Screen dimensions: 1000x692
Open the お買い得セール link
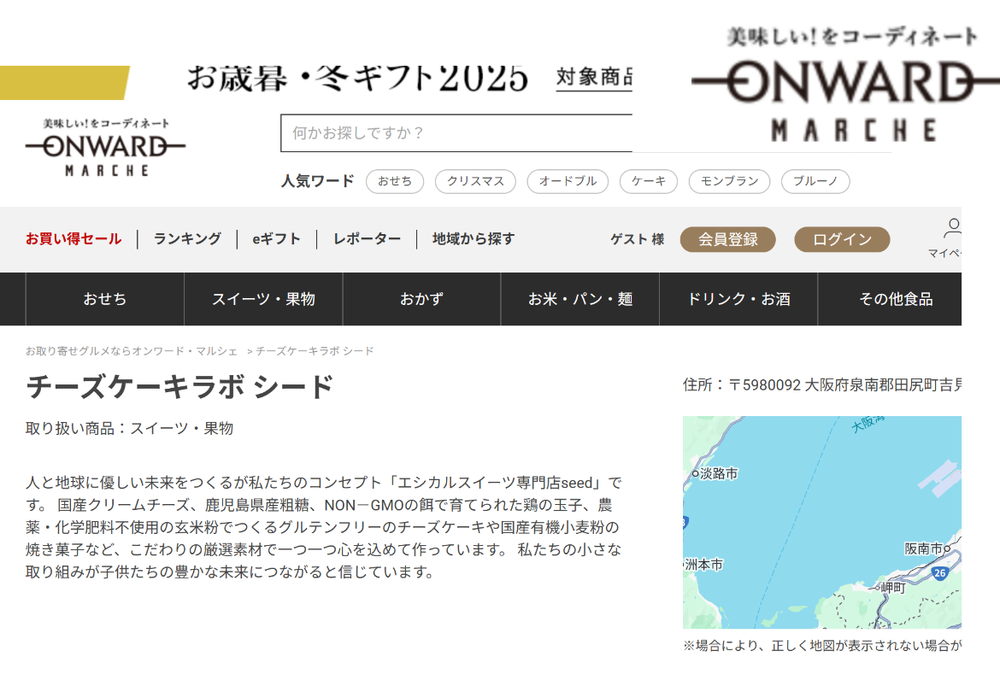click(73, 239)
